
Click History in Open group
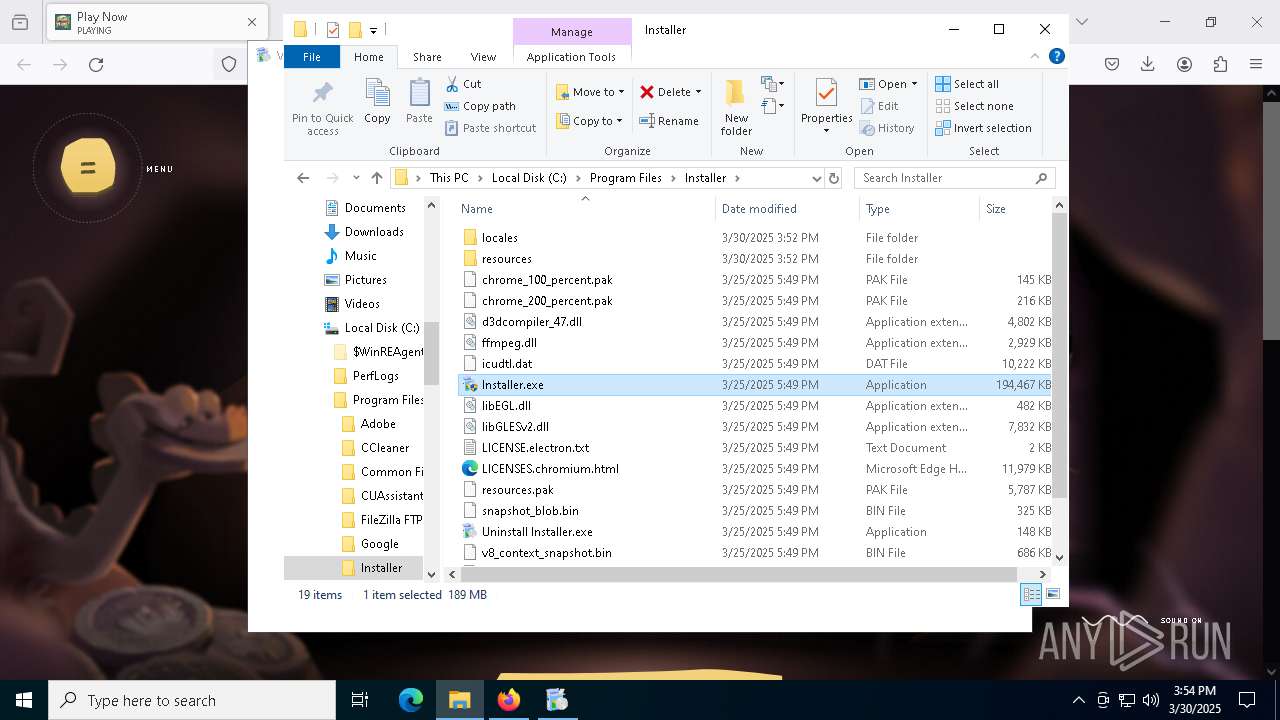pyautogui.click(x=887, y=128)
